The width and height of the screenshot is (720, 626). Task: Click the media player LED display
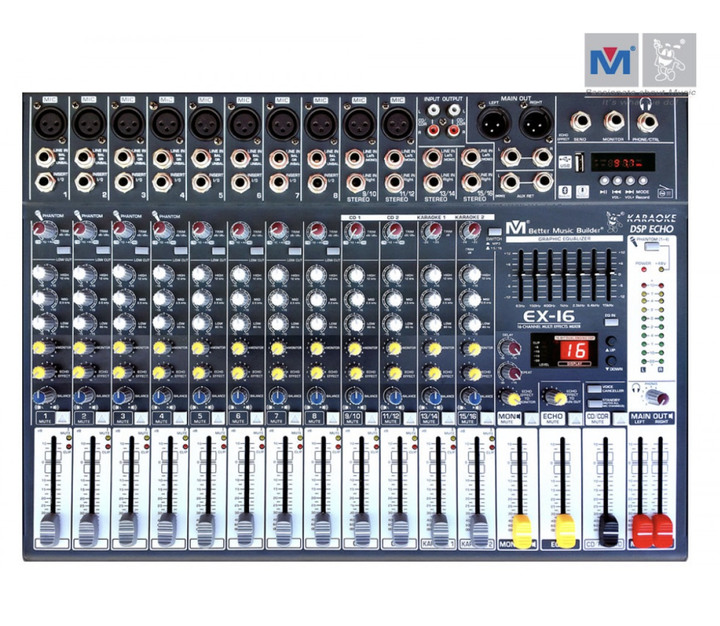point(622,162)
